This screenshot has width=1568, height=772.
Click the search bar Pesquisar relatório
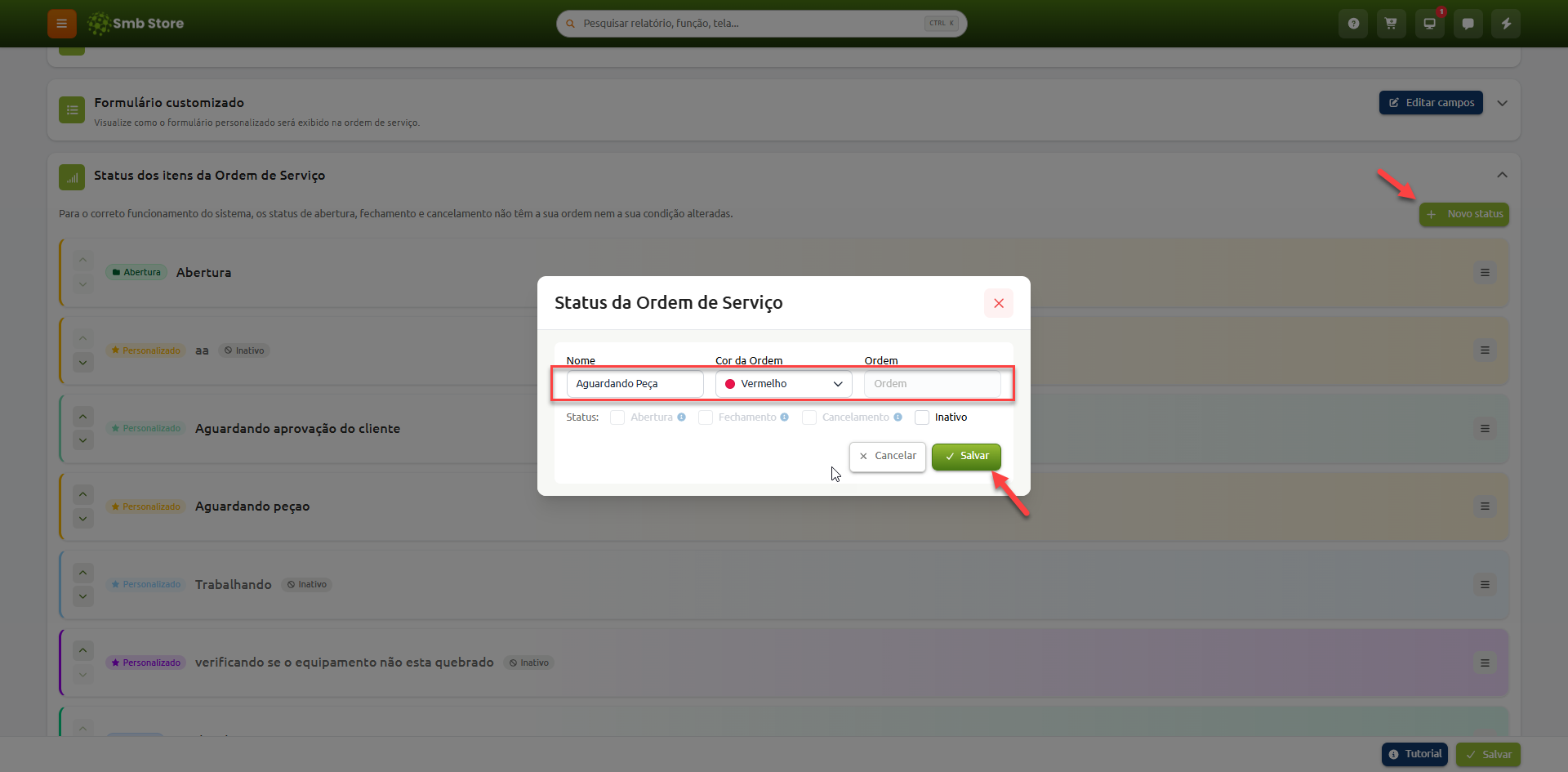coord(761,24)
